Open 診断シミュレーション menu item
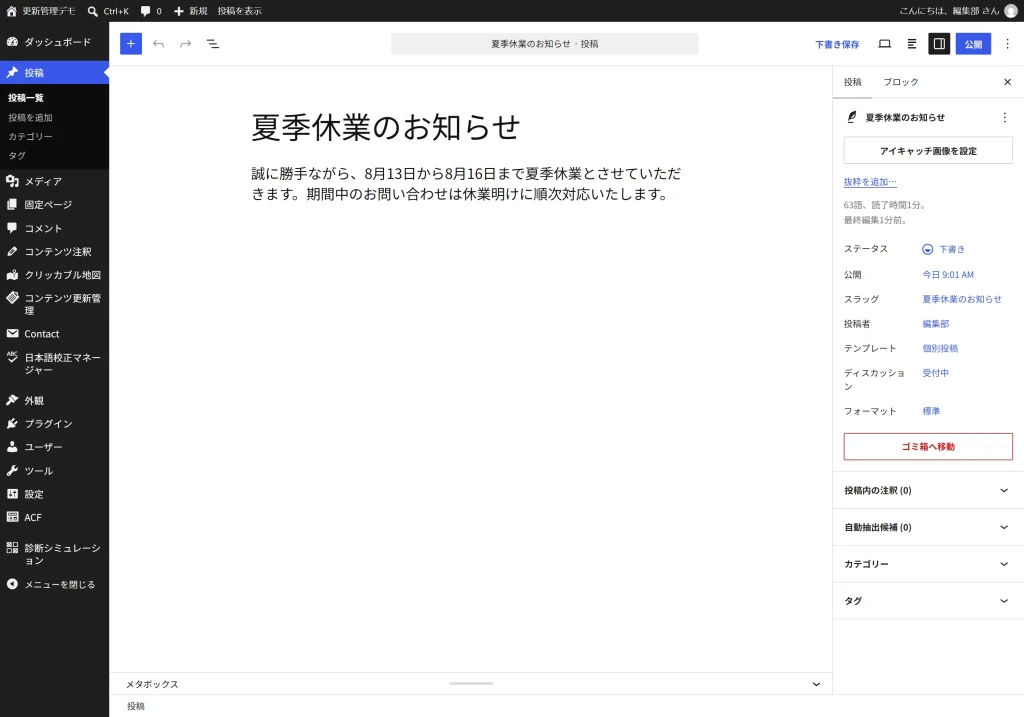Image resolution: width=1024 pixels, height=717 pixels. pyautogui.click(x=54, y=554)
